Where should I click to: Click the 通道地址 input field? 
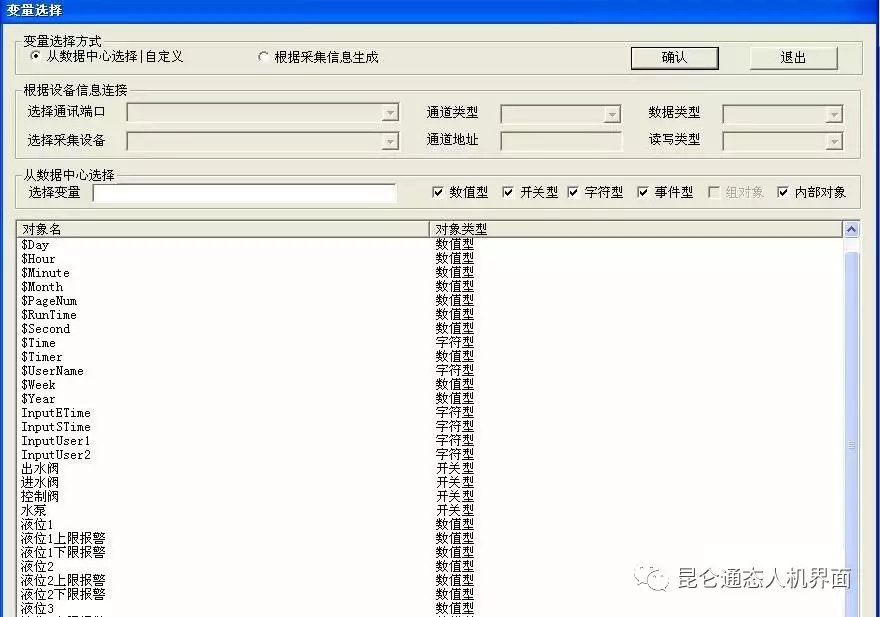(560, 141)
